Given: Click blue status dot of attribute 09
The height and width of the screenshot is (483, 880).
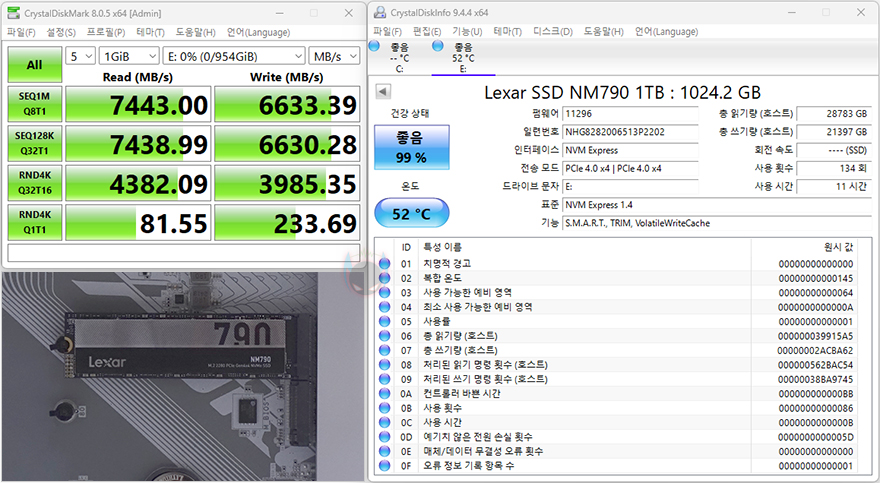Looking at the screenshot, I should pyautogui.click(x=384, y=379).
